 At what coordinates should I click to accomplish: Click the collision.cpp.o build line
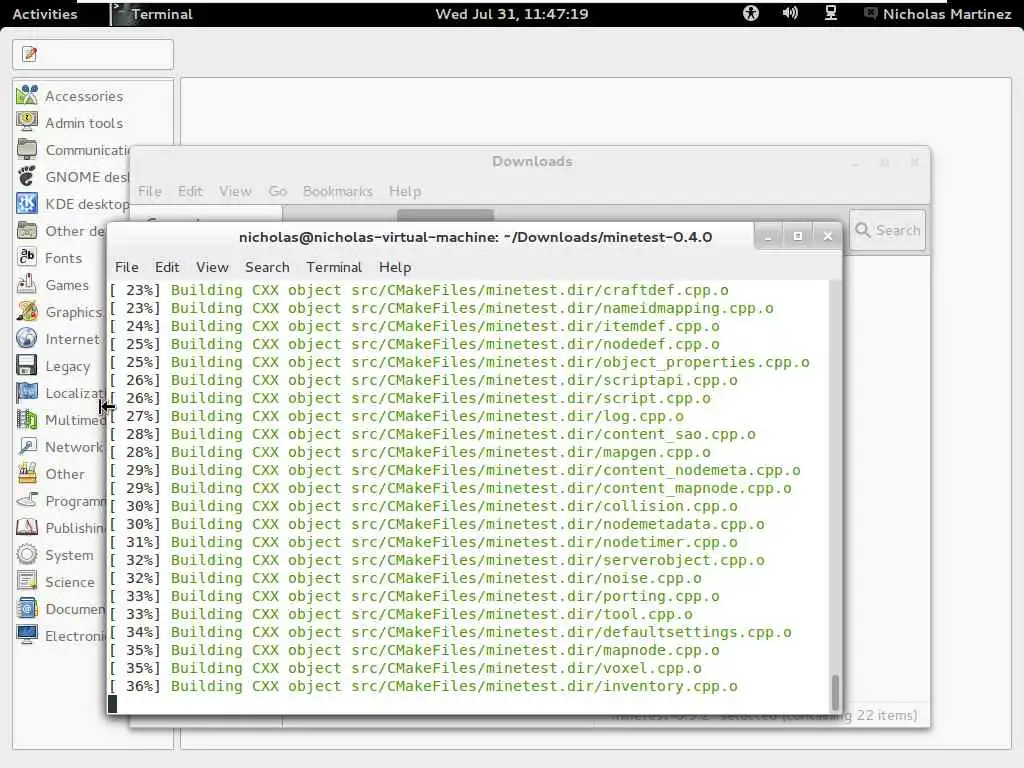(x=423, y=506)
